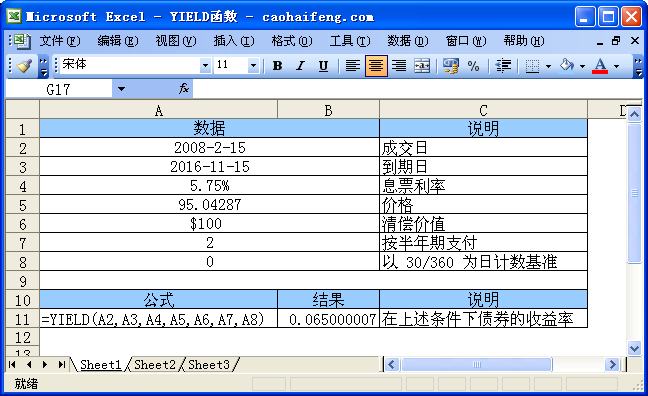Image resolution: width=648 pixels, height=396 pixels.
Task: Click the Format Painter brush icon
Action: click(x=24, y=66)
